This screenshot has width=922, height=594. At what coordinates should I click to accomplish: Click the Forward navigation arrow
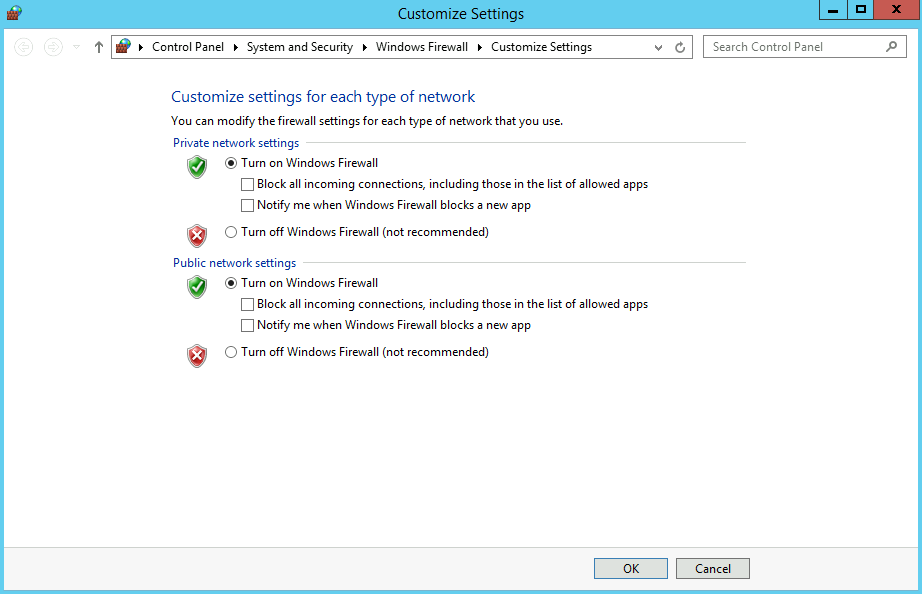[x=54, y=47]
